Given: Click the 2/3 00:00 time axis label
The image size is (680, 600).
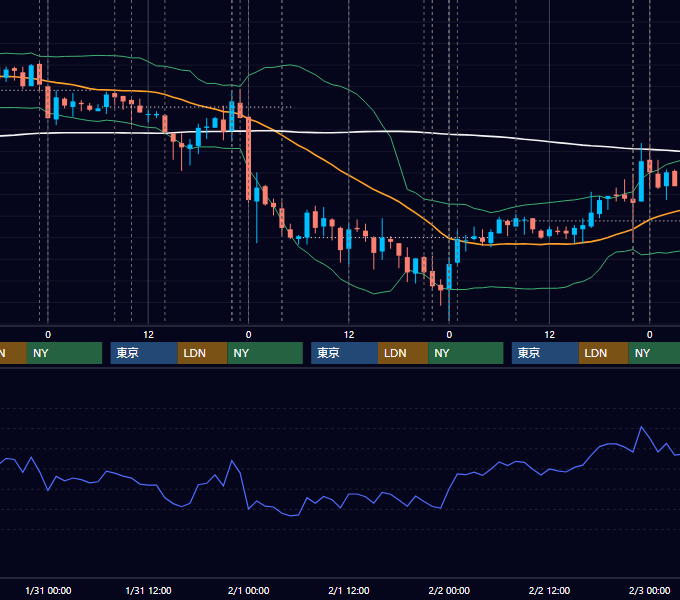Looking at the screenshot, I should tap(650, 590).
